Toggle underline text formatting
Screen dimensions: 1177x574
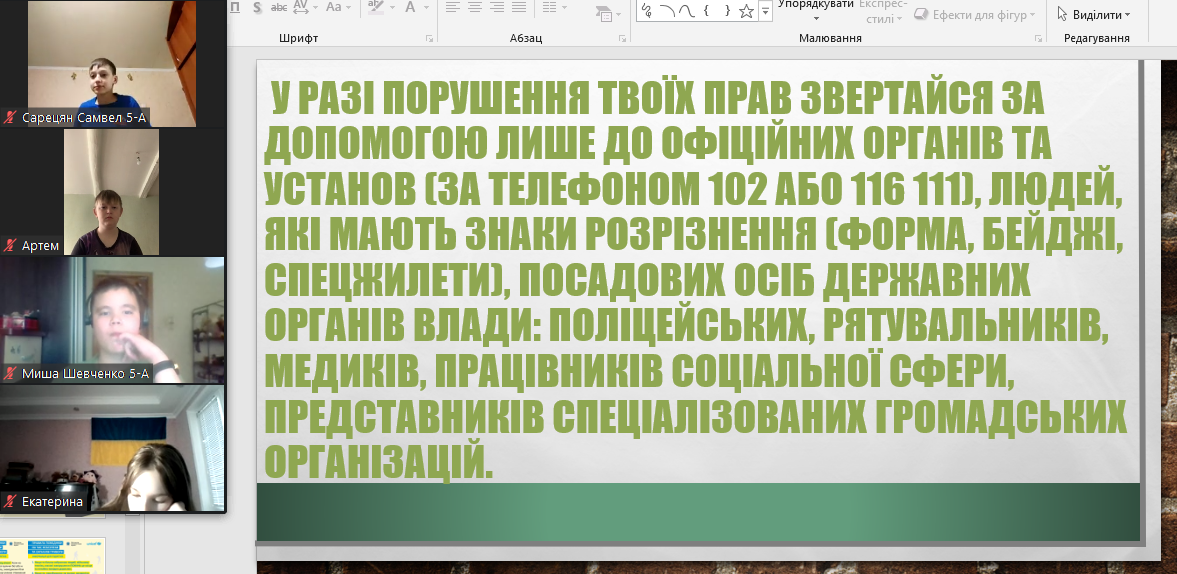[x=235, y=7]
